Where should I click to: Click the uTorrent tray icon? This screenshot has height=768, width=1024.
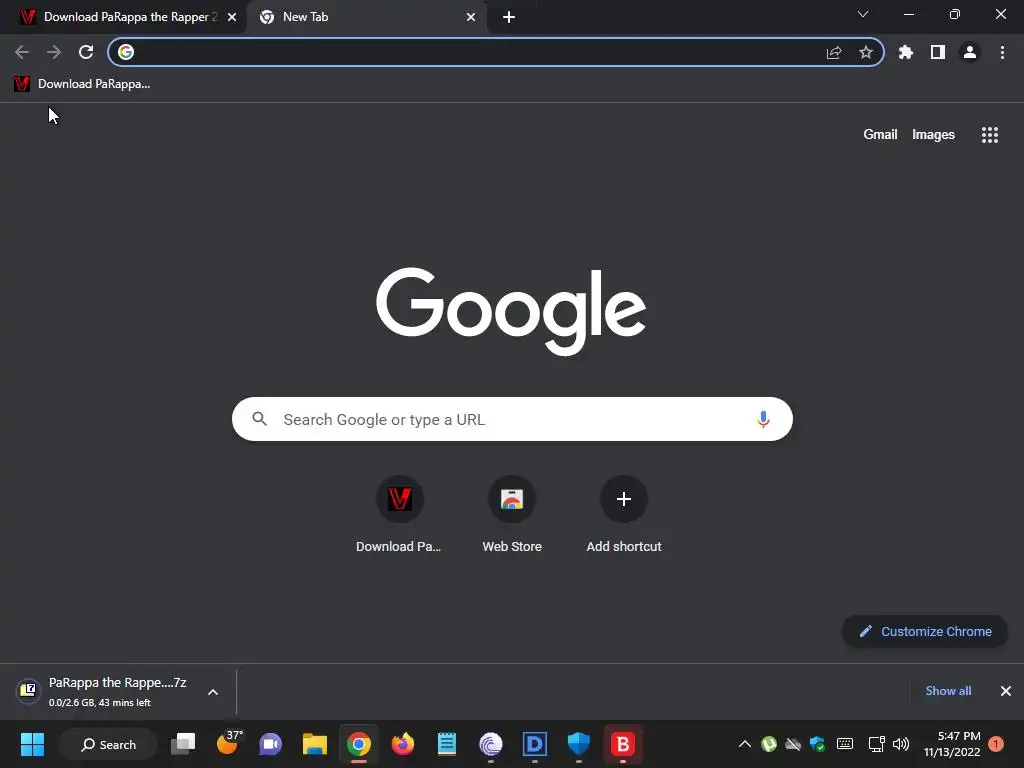pos(769,744)
